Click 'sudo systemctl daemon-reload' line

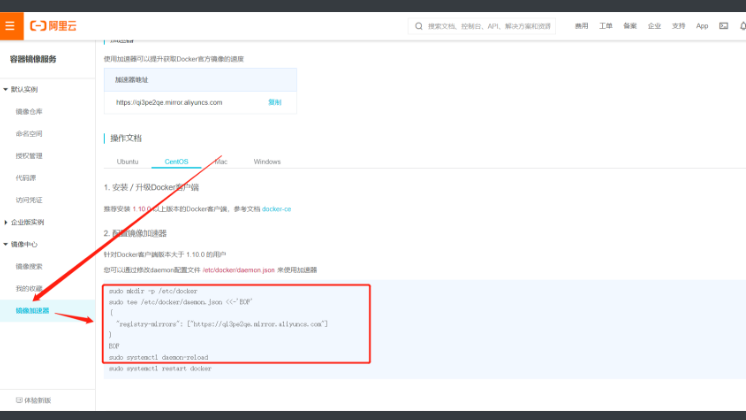pyautogui.click(x=158, y=357)
